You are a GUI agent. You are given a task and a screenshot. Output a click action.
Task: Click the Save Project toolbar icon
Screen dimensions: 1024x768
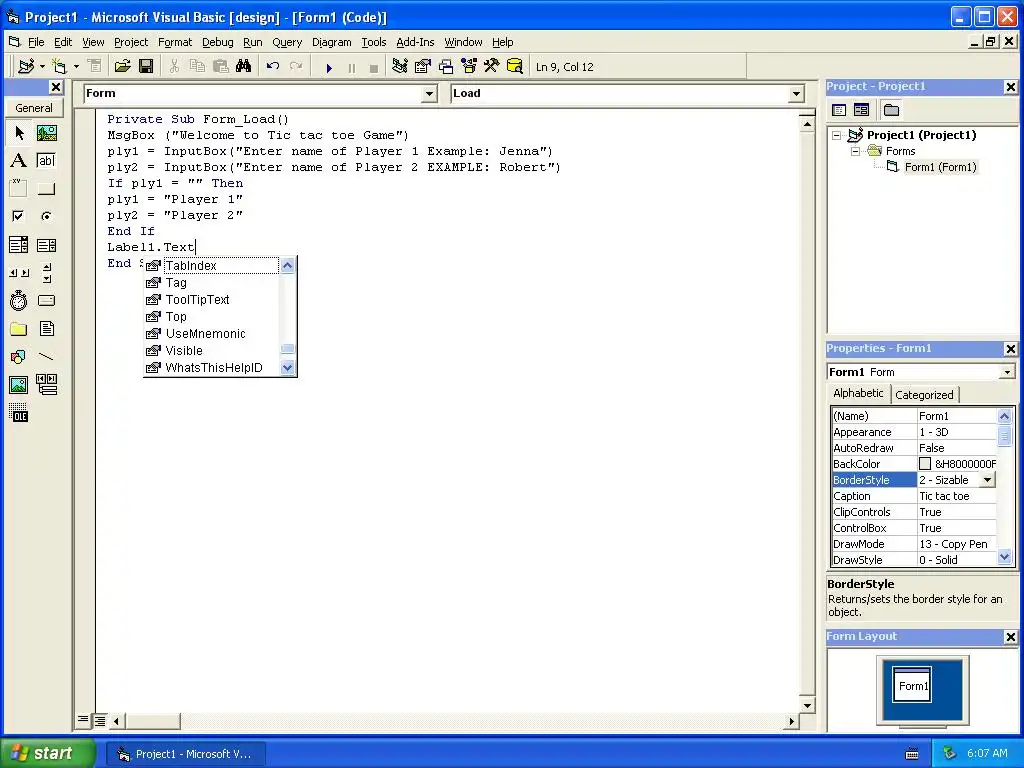pos(146,67)
